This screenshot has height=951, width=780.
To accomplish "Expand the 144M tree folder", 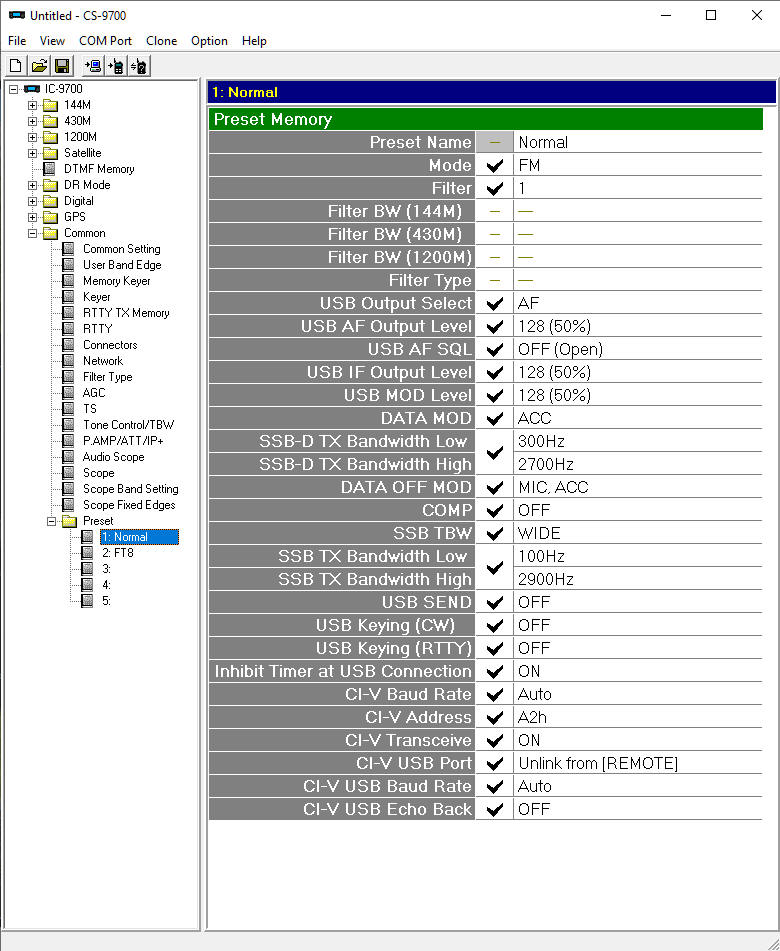I will coord(33,105).
